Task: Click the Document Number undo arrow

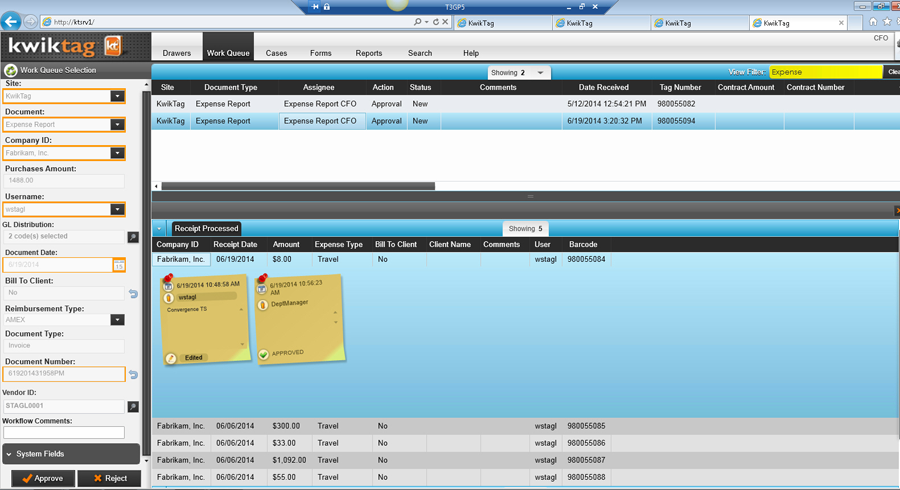Action: point(133,375)
